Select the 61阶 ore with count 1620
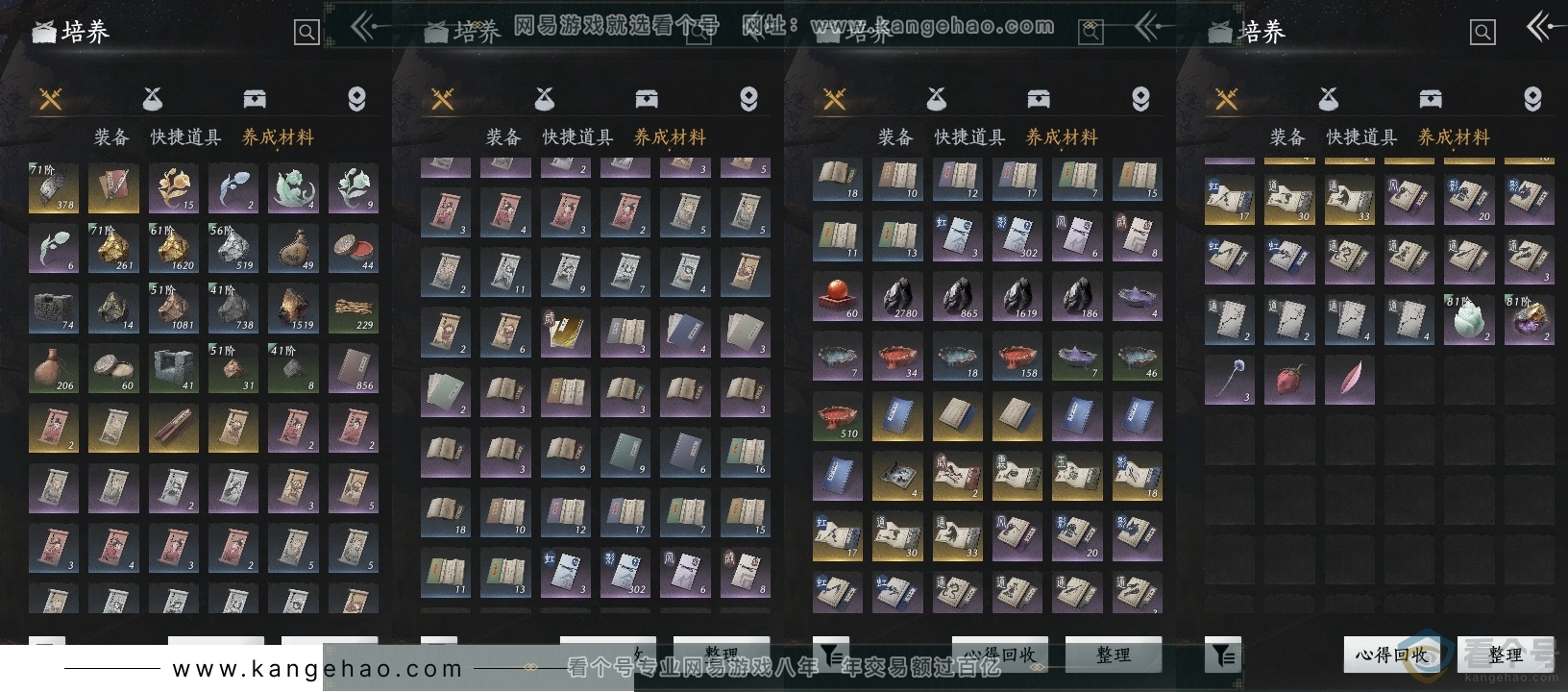Screen dimensions: 1568x692 [174, 248]
